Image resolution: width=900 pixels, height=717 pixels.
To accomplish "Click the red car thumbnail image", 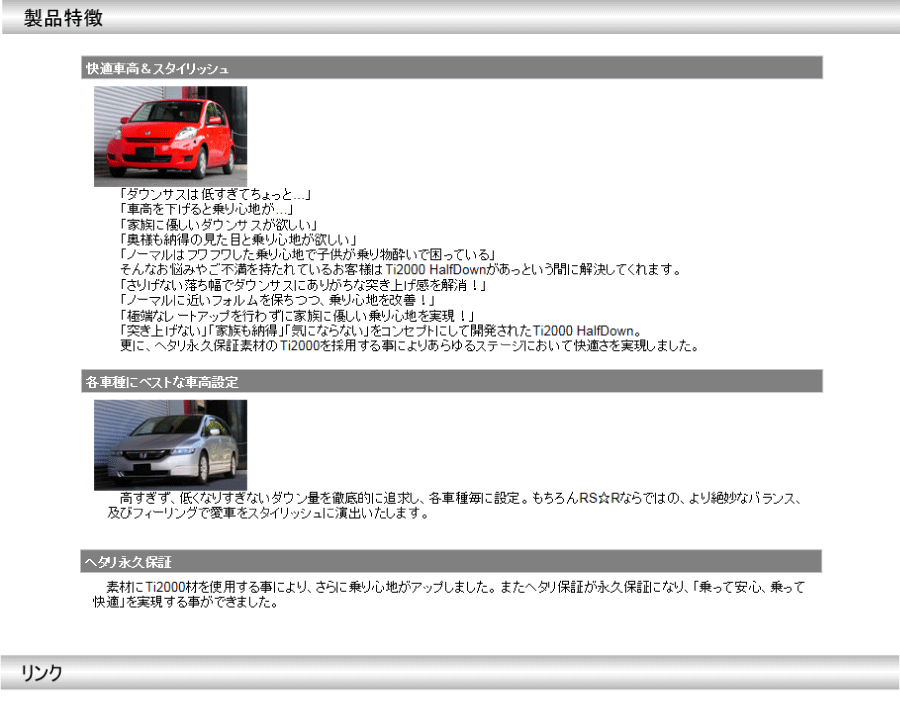I will [170, 136].
